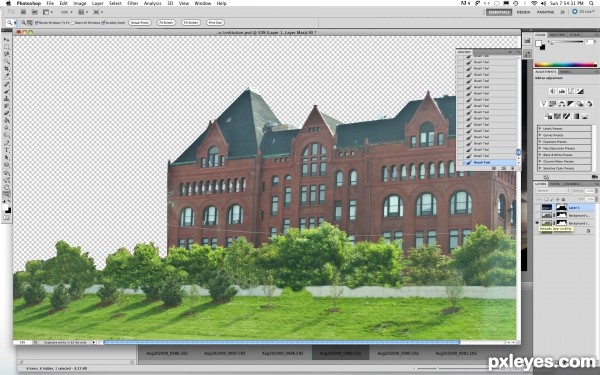This screenshot has height=375, width=600.
Task: Add a Black & White adjustment icon
Action: click(571, 104)
